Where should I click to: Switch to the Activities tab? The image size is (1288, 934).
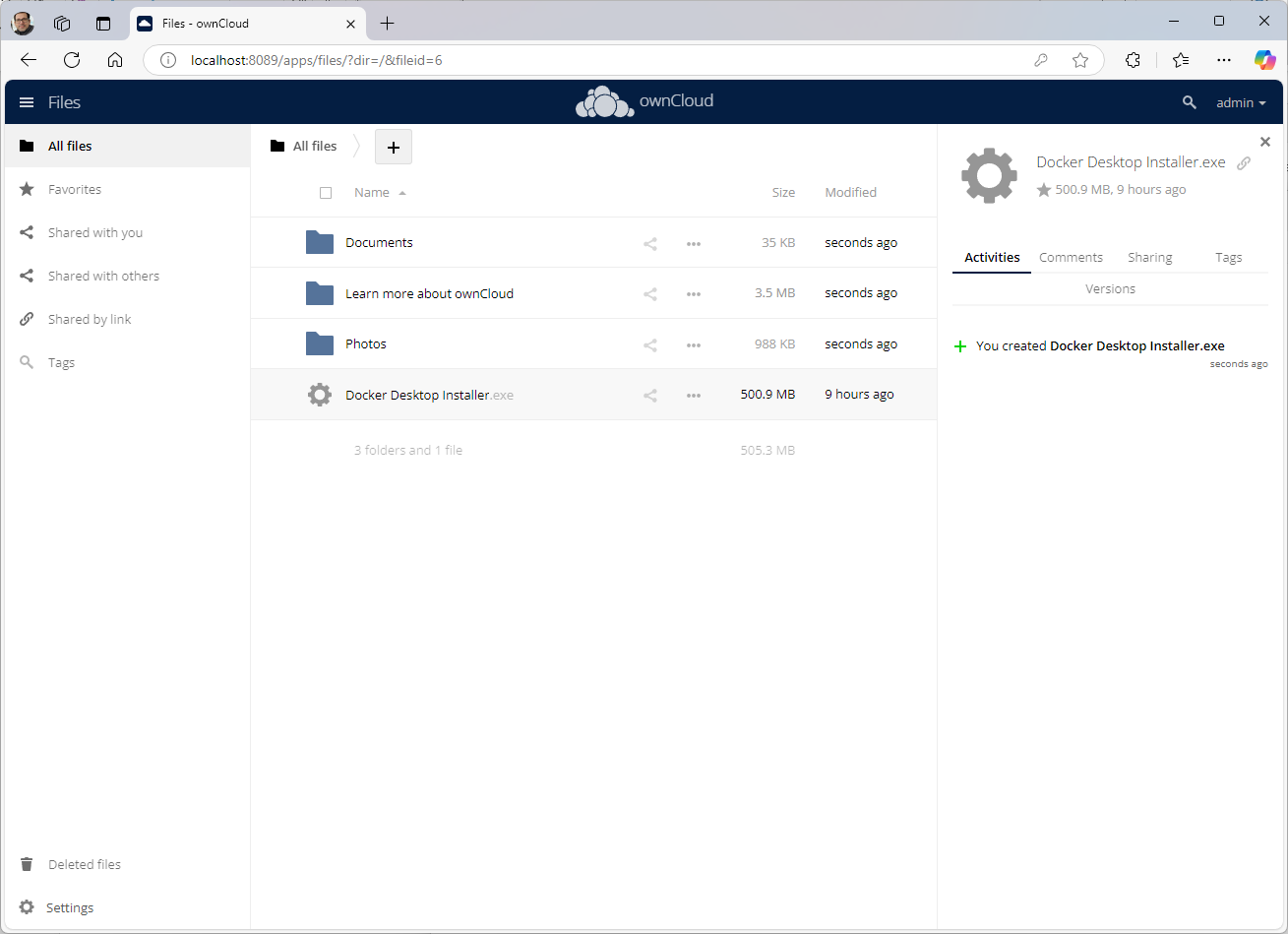click(992, 257)
